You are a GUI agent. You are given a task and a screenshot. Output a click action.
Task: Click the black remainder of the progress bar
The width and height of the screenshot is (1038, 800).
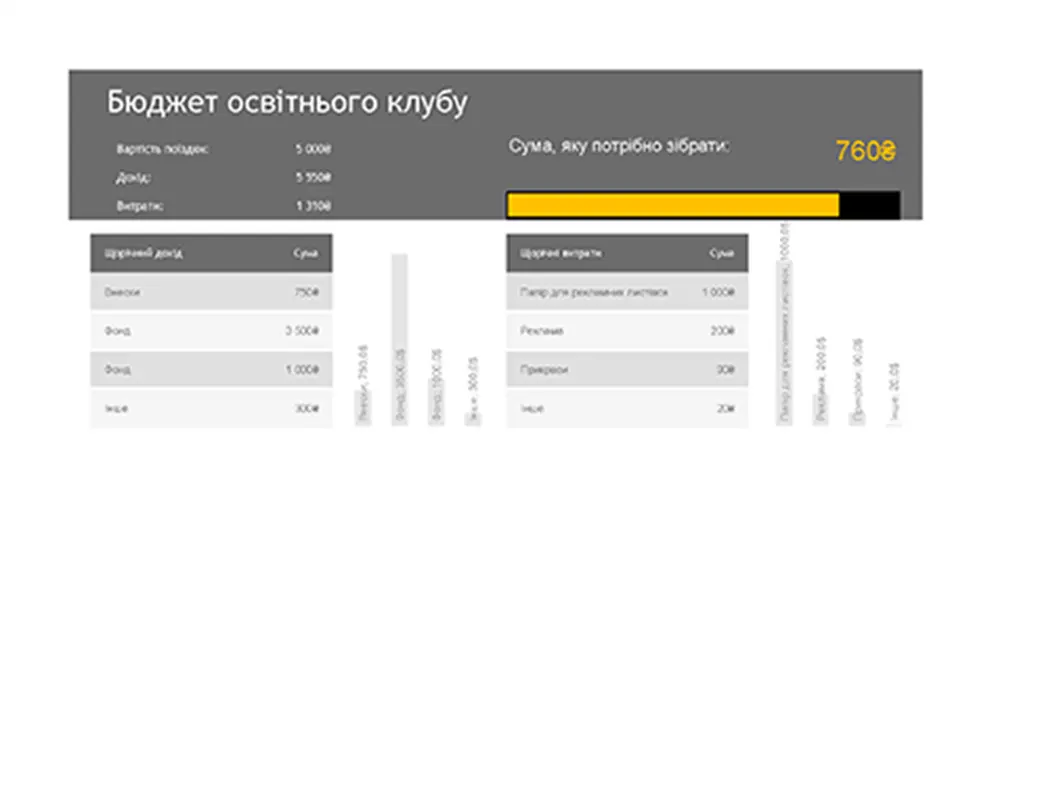pyautogui.click(x=869, y=205)
